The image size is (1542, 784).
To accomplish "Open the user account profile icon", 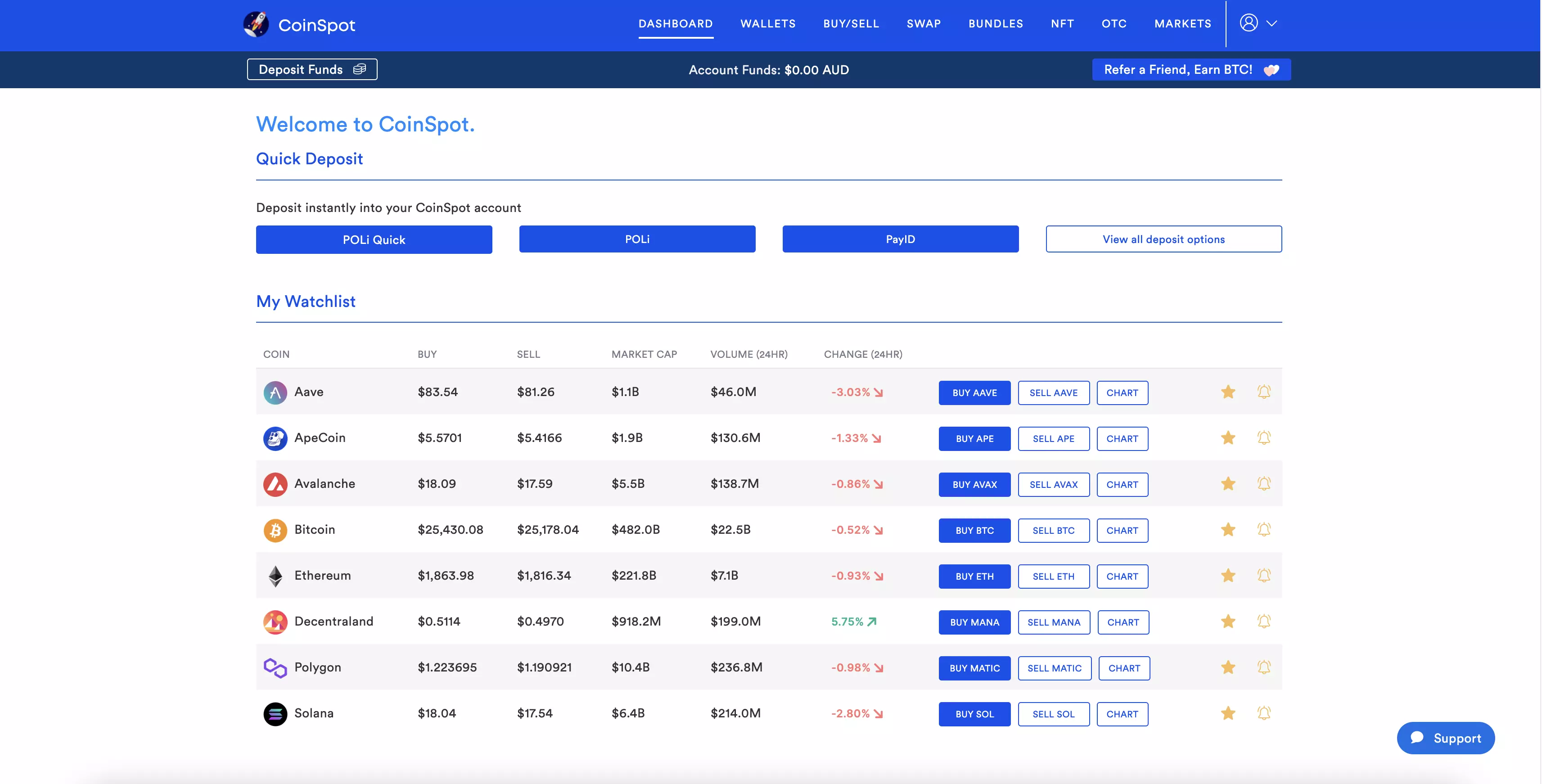I will (x=1249, y=23).
